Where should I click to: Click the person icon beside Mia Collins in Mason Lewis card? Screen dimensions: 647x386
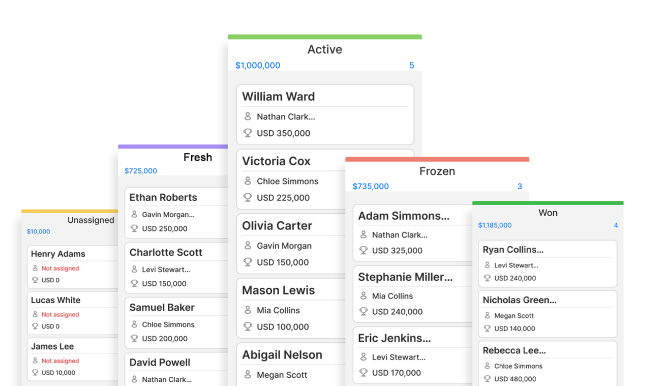pyautogui.click(x=248, y=310)
